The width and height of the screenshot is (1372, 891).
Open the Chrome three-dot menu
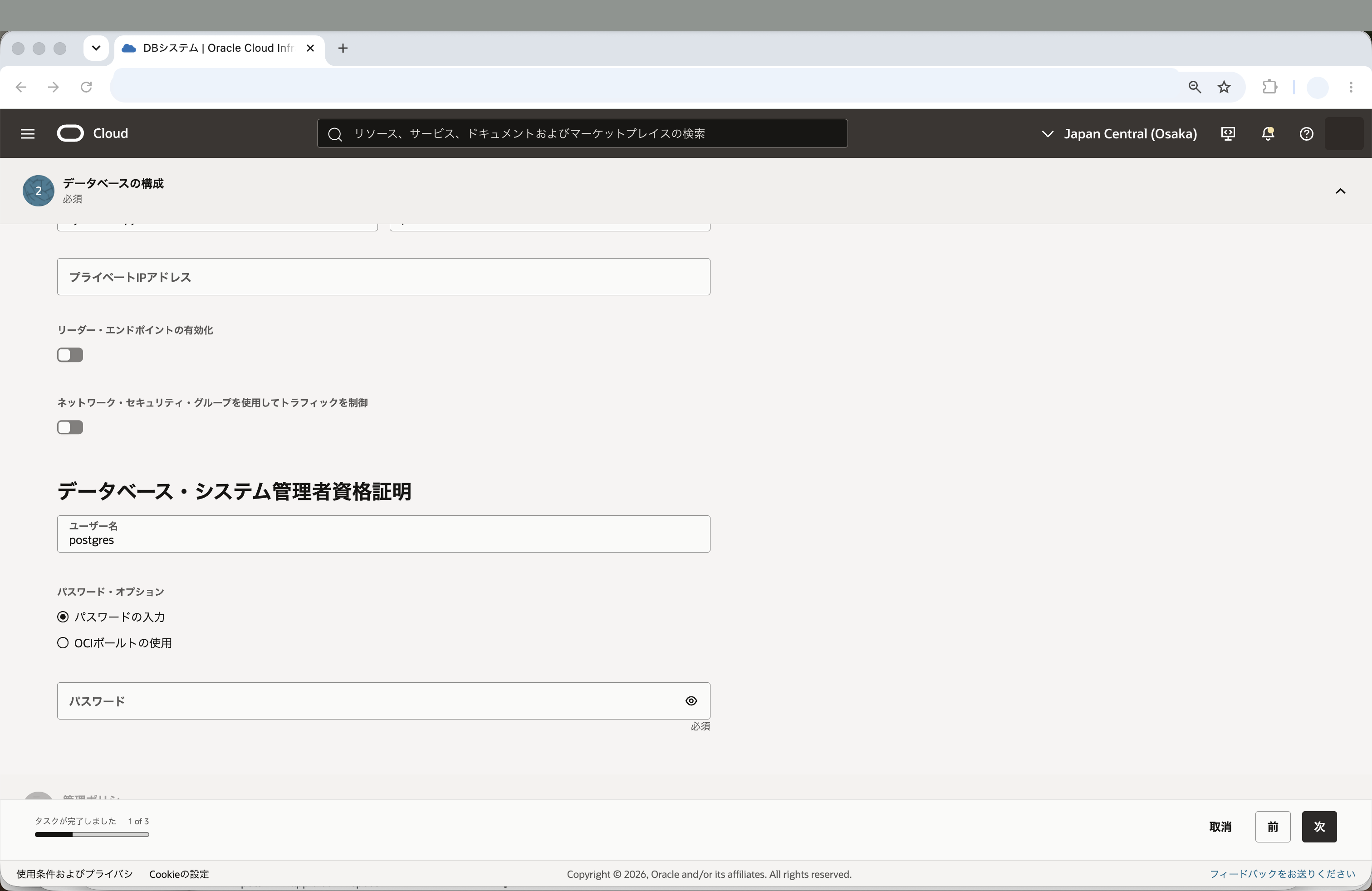[1351, 87]
